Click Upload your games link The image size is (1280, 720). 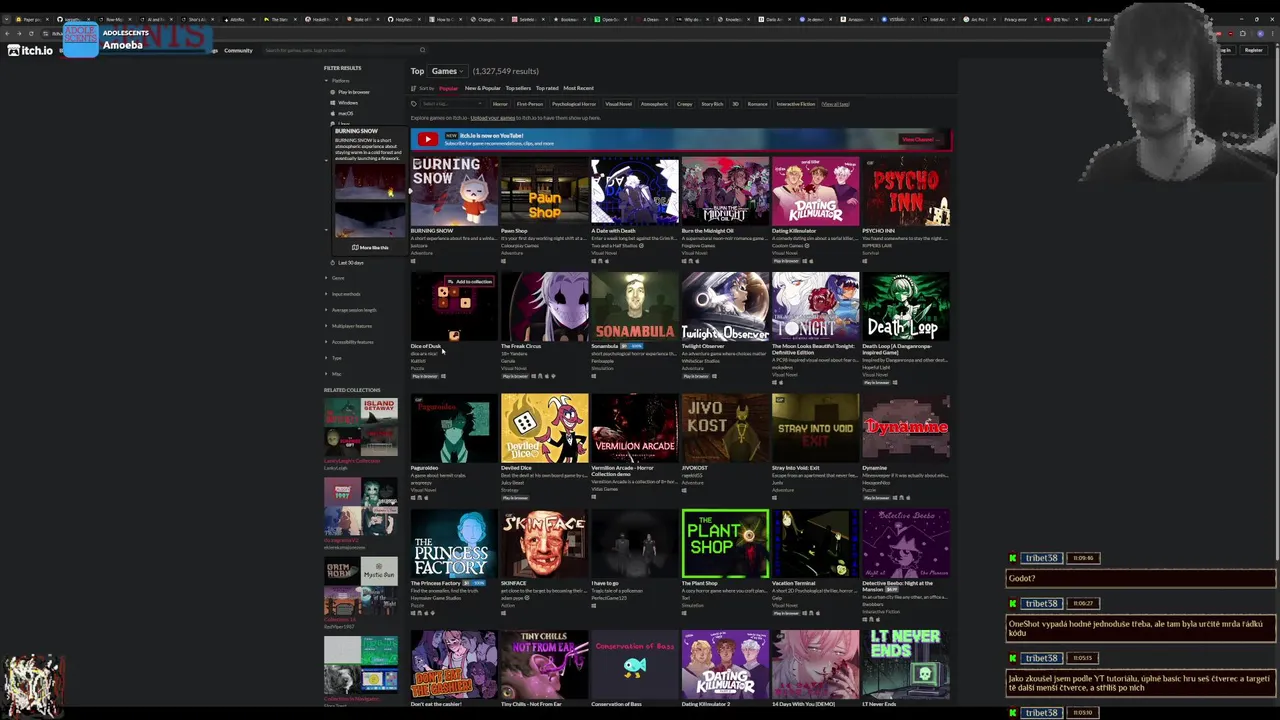point(492,118)
